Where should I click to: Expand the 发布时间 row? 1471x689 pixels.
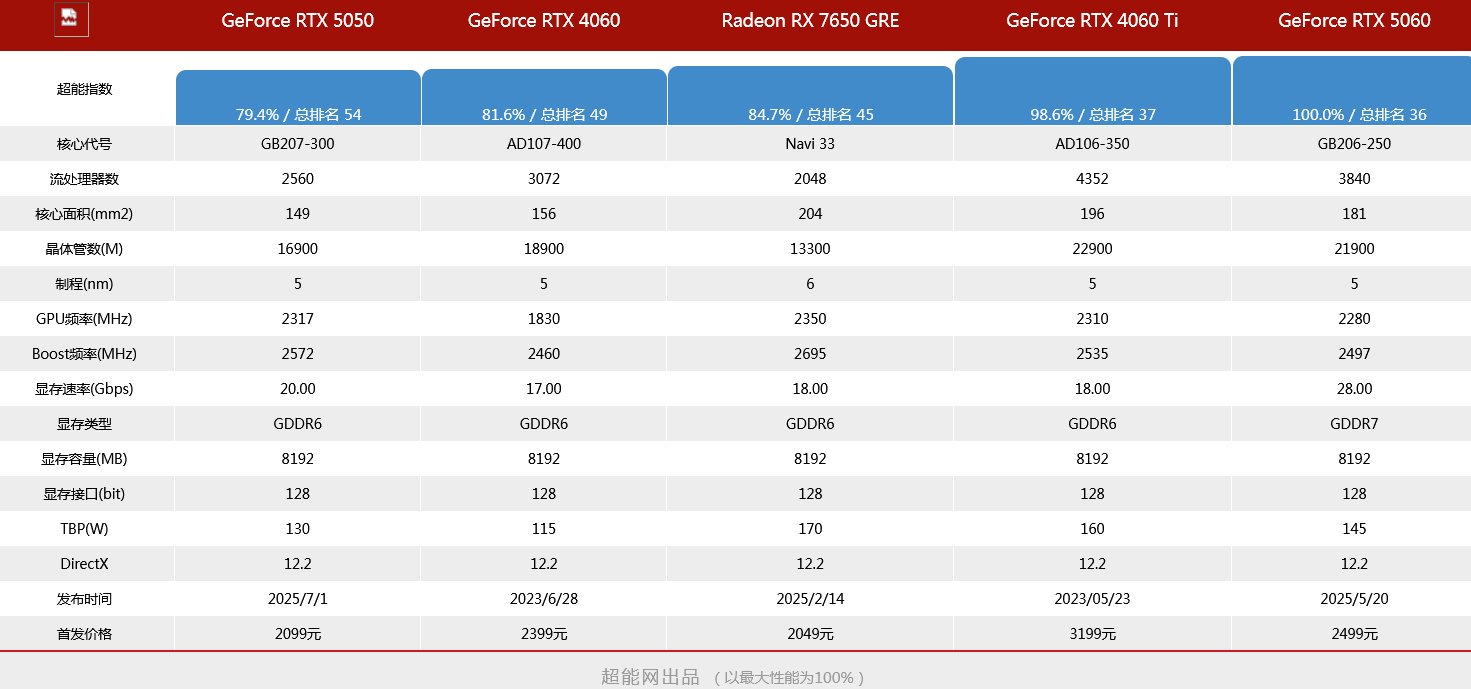click(87, 598)
